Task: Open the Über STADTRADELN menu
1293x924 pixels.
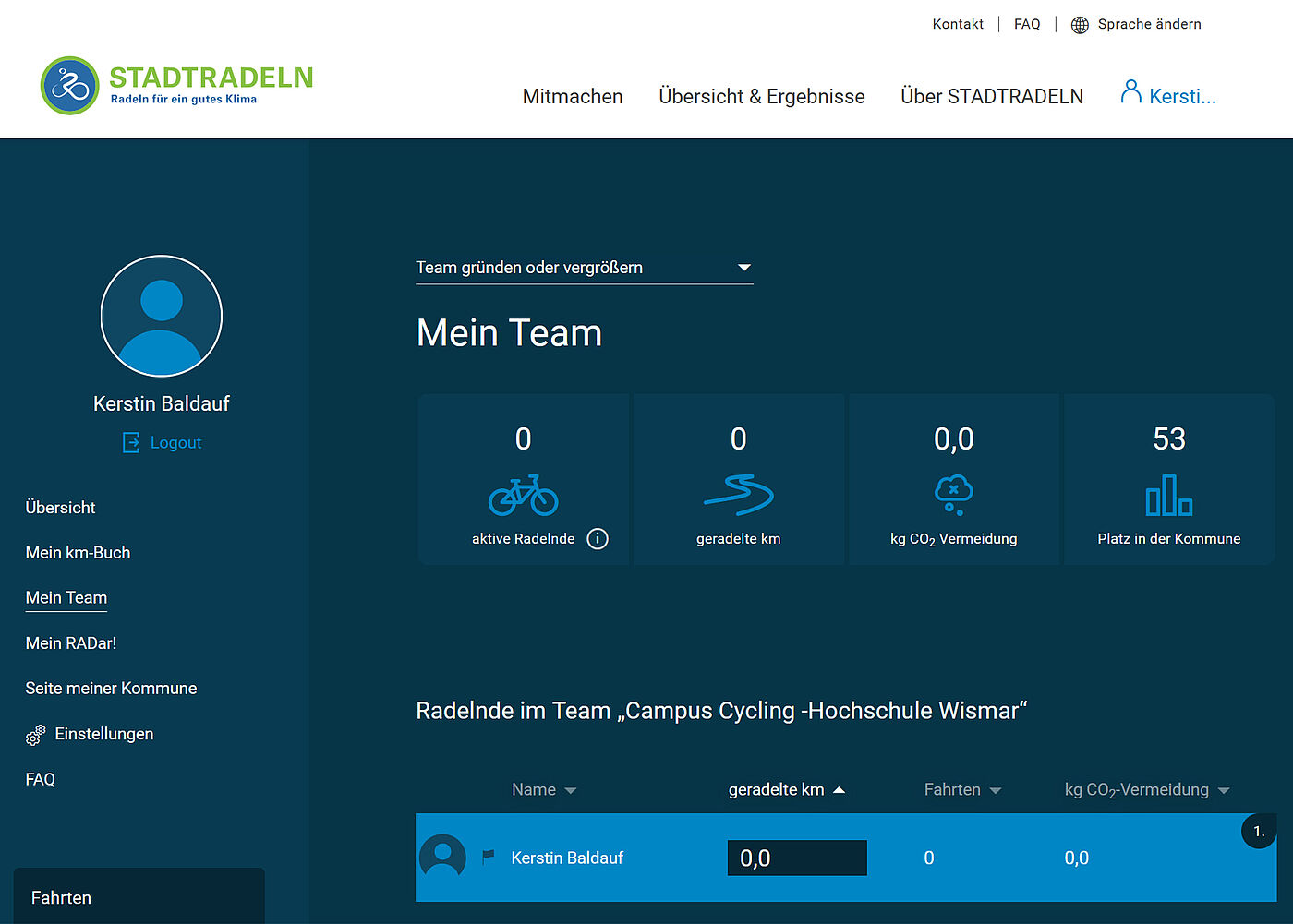Action: click(992, 96)
